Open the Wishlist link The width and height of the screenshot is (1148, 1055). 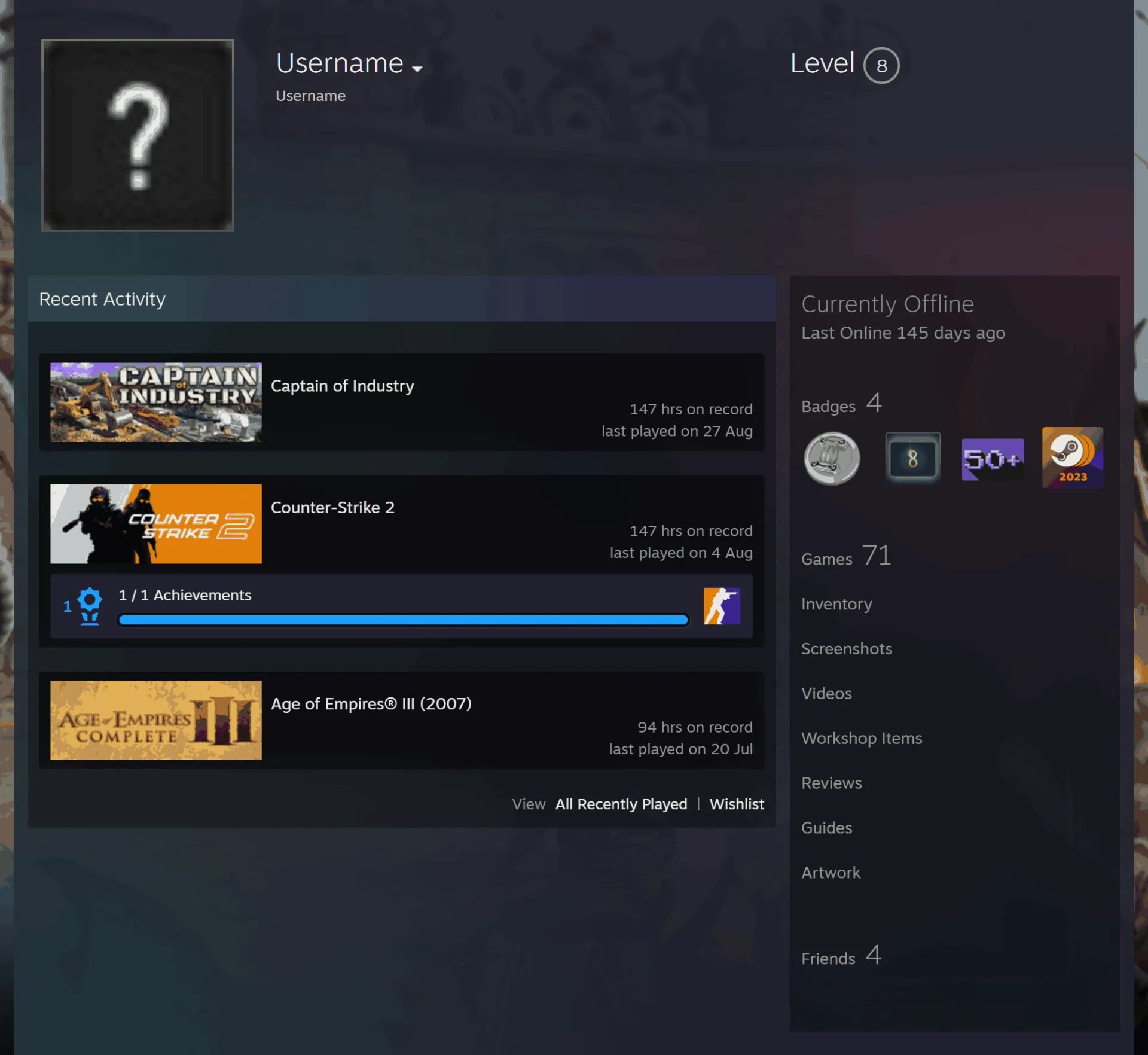(737, 804)
